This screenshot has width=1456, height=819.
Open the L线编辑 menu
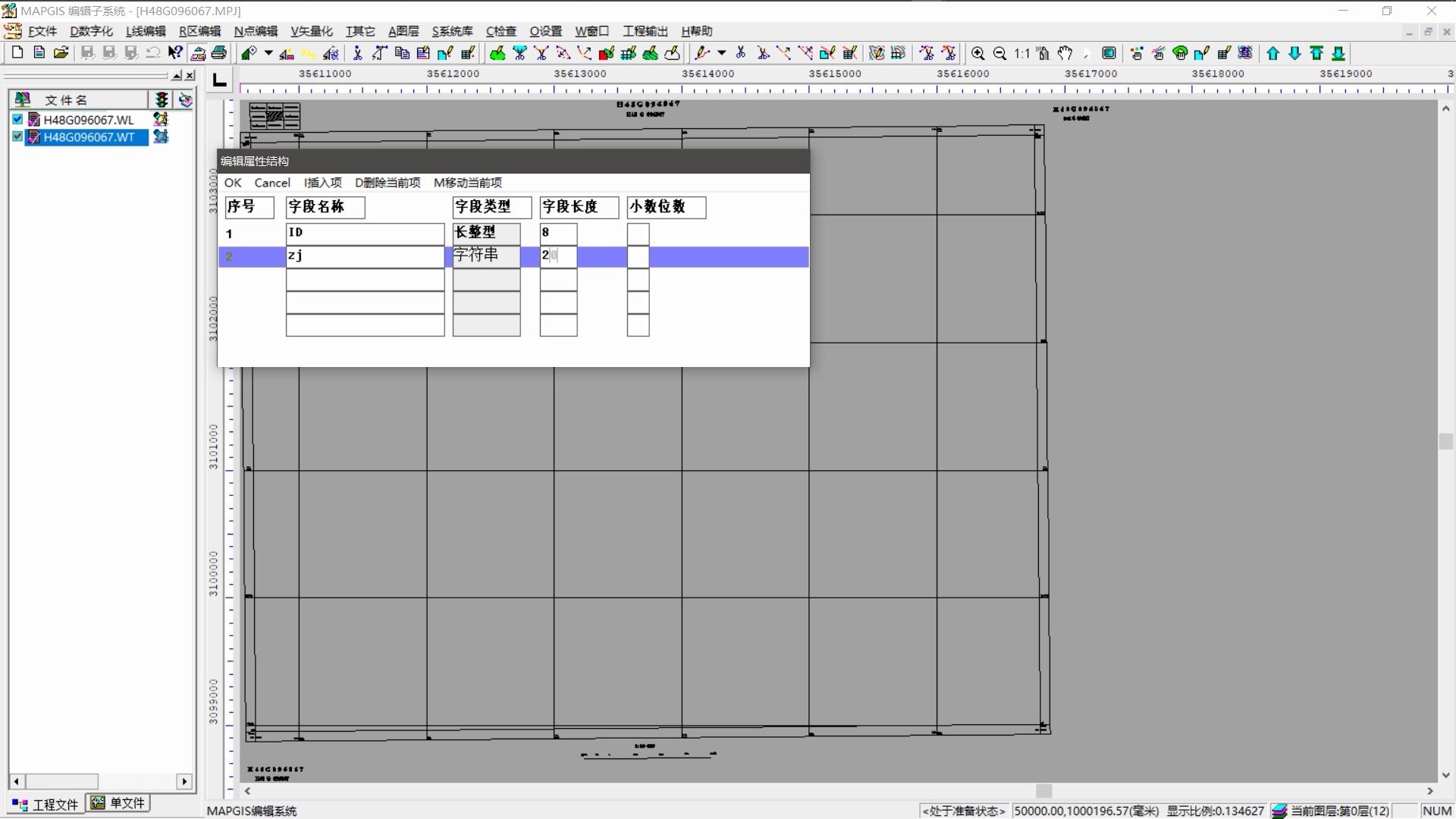click(x=146, y=31)
